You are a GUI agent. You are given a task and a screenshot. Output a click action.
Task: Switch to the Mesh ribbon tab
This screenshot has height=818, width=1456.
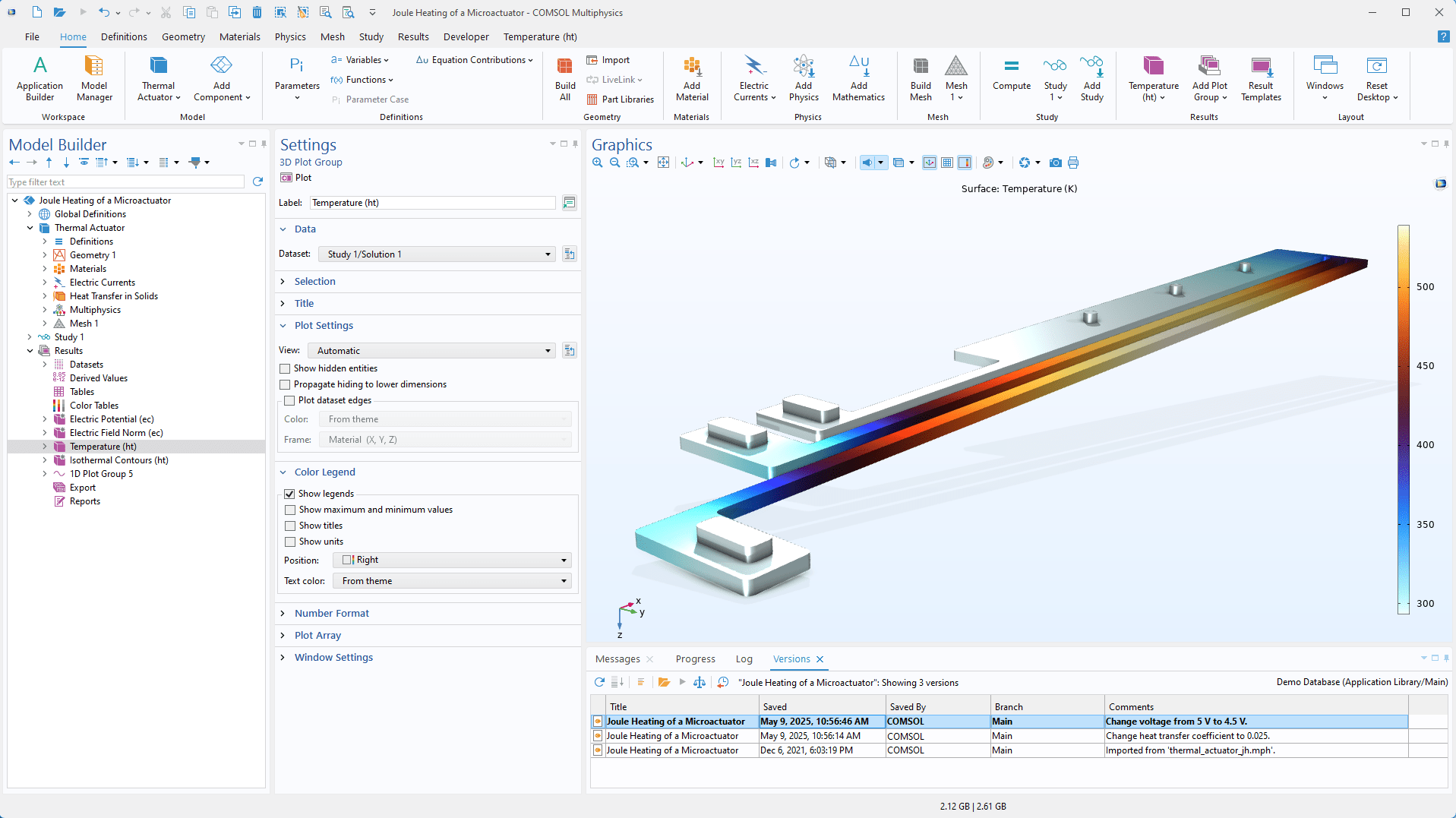332,36
